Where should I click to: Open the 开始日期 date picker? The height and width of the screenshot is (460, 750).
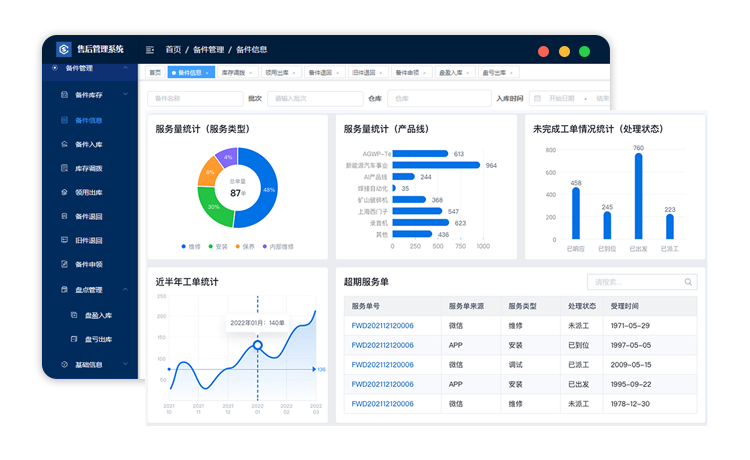[x=562, y=99]
